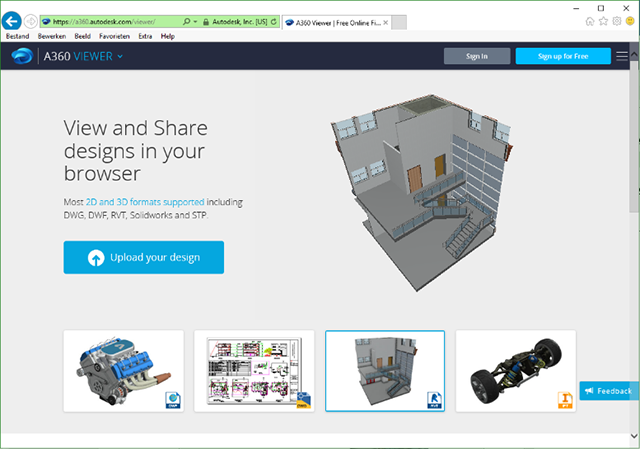This screenshot has width=640, height=449.
Task: Open the Bewerken menu
Action: [x=52, y=36]
